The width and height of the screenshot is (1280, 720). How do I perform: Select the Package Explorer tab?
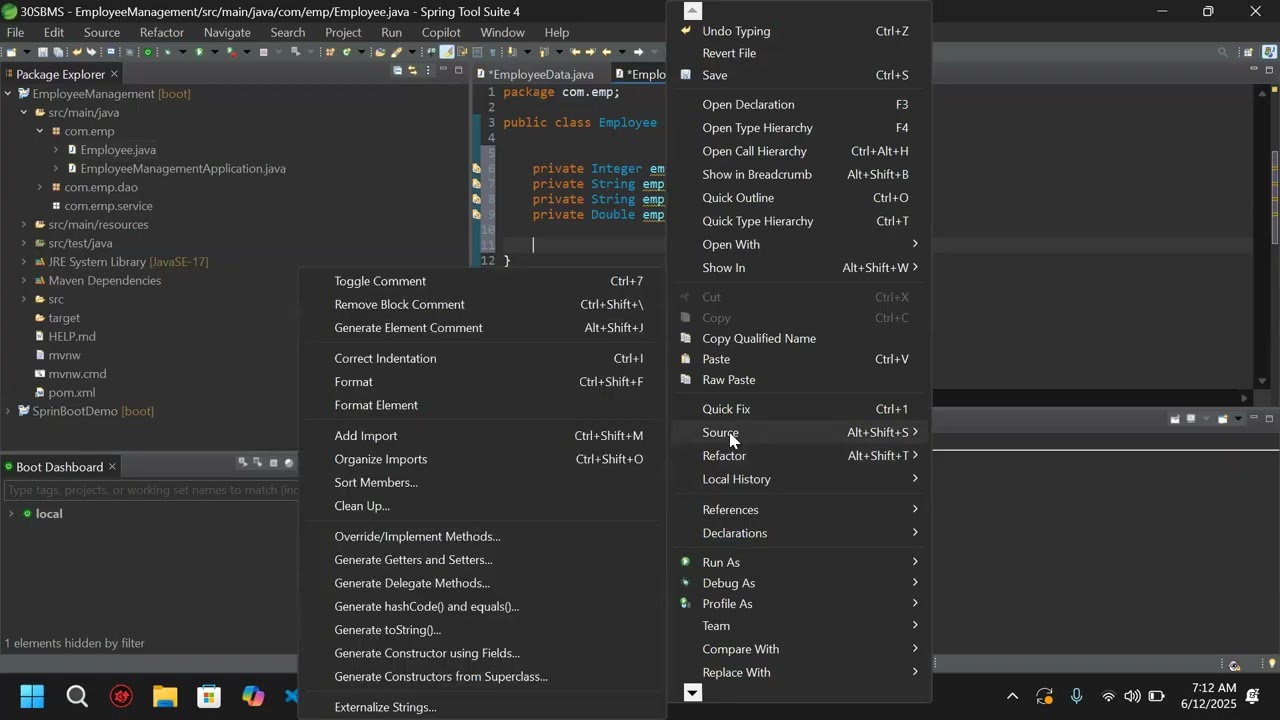[61, 74]
